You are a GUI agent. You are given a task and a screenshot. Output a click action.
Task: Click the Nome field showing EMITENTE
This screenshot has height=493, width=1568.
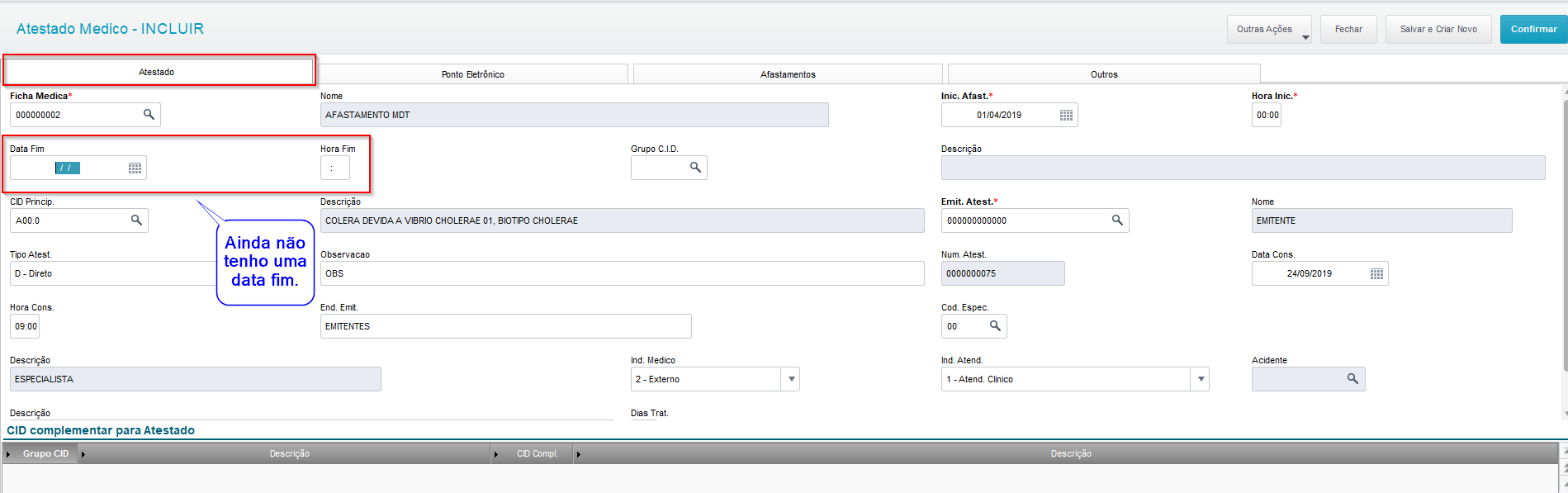pos(1382,220)
